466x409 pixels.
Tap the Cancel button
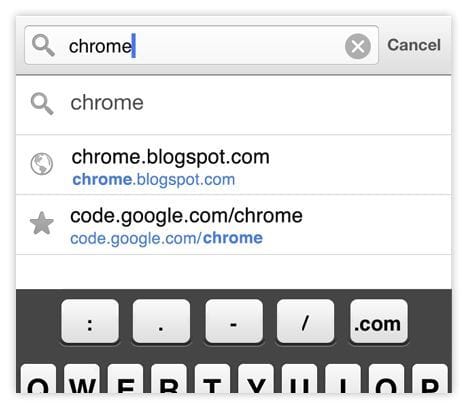pyautogui.click(x=414, y=45)
